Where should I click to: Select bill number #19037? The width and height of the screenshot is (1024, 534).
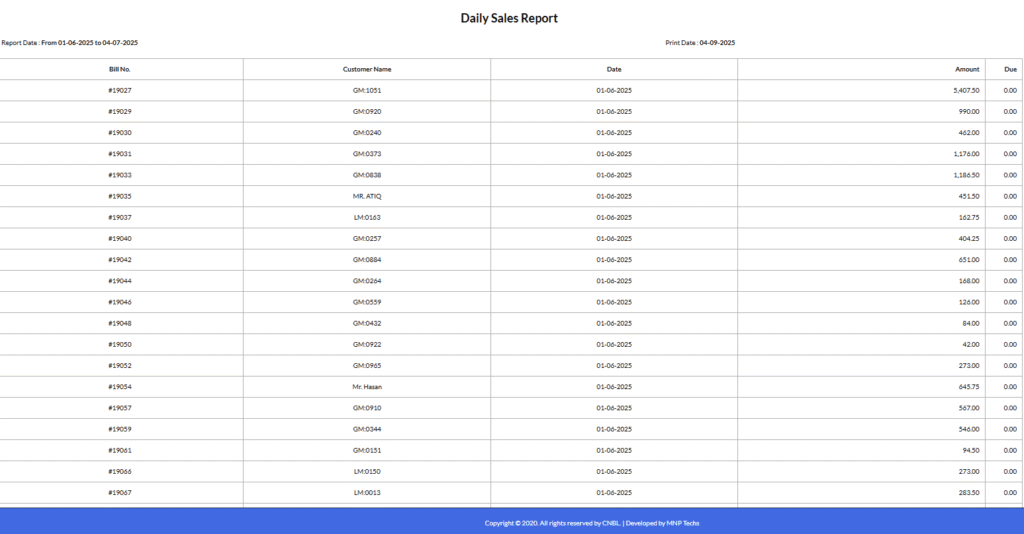coord(120,217)
